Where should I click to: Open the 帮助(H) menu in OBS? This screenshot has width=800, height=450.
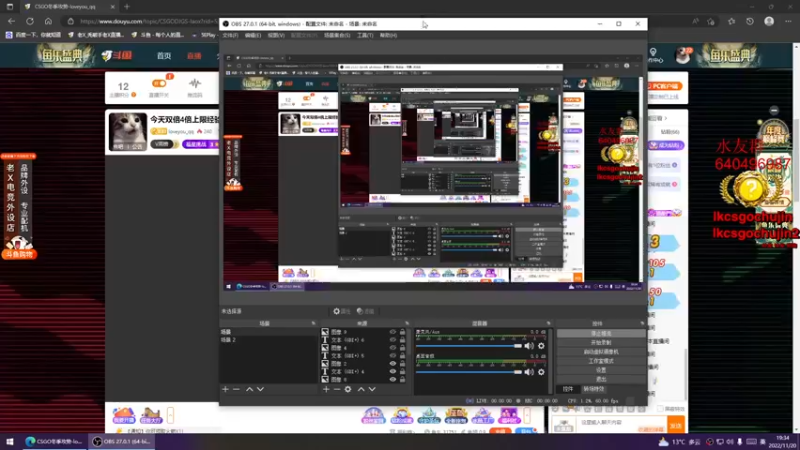[x=388, y=35]
